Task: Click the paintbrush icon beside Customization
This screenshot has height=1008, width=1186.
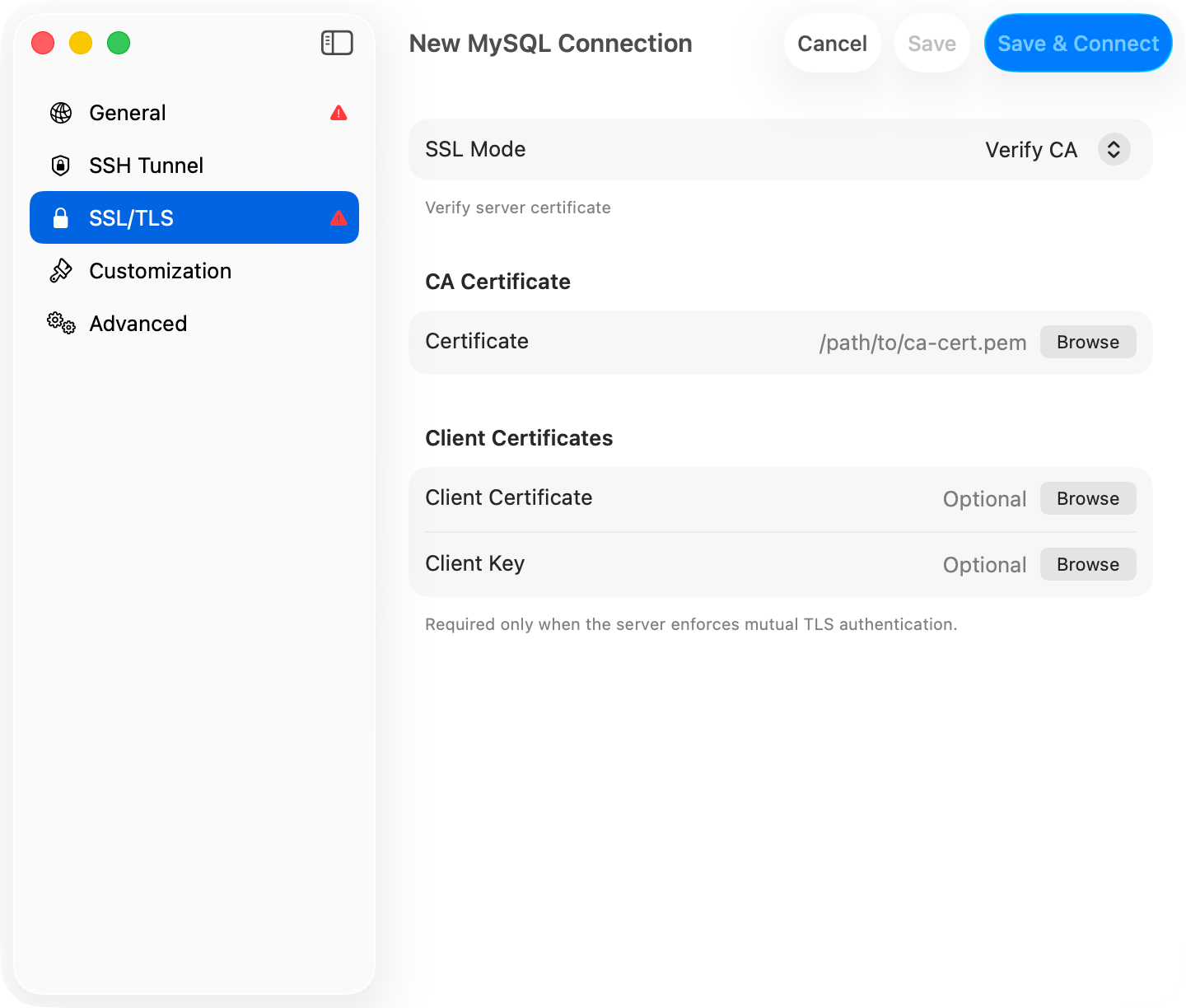Action: 61,271
